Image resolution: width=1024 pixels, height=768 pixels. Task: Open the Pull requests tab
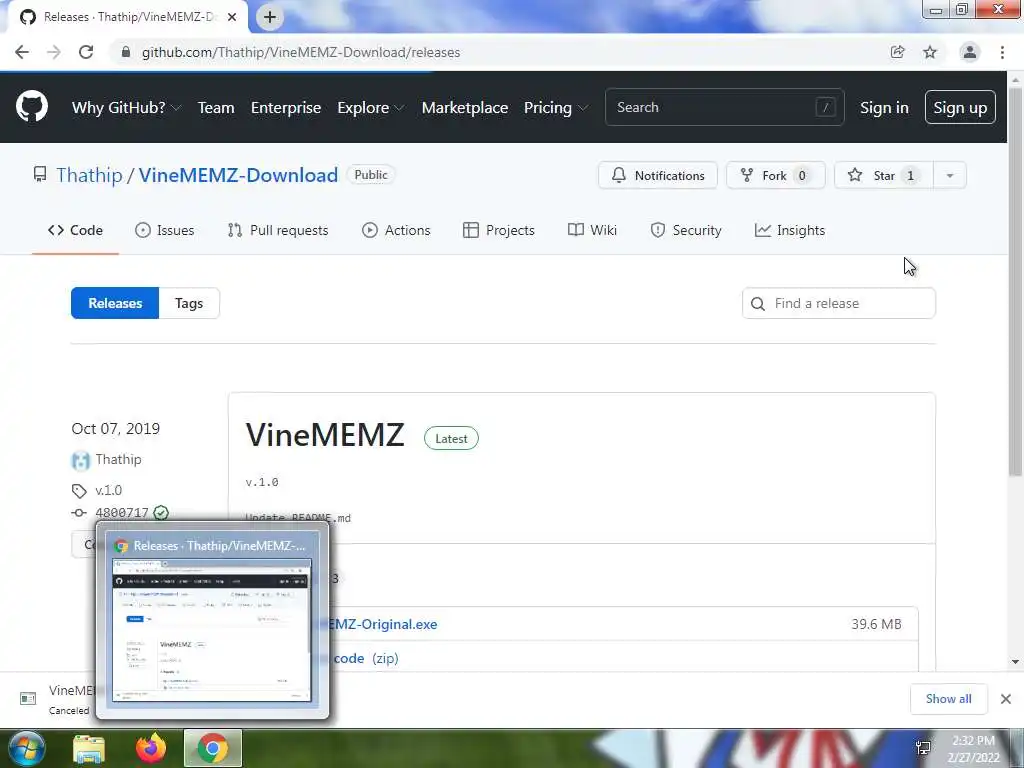278,230
